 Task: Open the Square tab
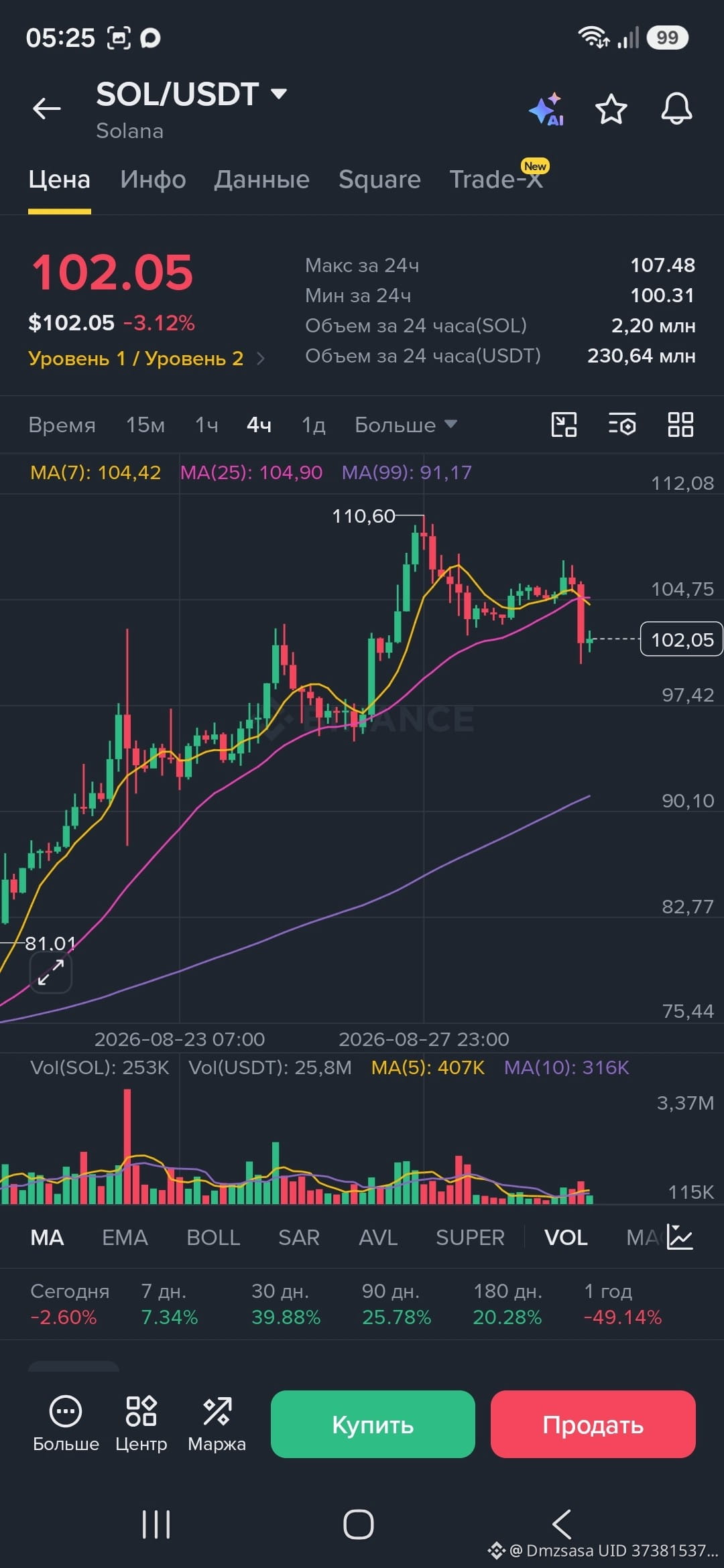click(x=379, y=180)
